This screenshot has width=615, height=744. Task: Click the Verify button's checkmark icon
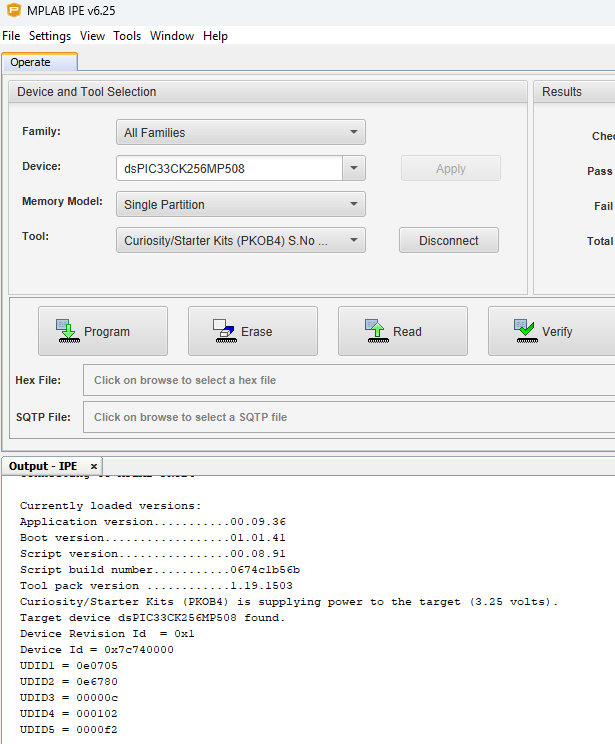(524, 331)
